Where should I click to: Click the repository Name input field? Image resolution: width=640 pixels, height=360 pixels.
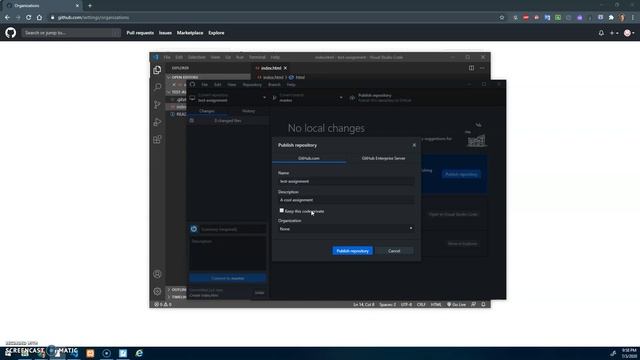[x=346, y=181]
